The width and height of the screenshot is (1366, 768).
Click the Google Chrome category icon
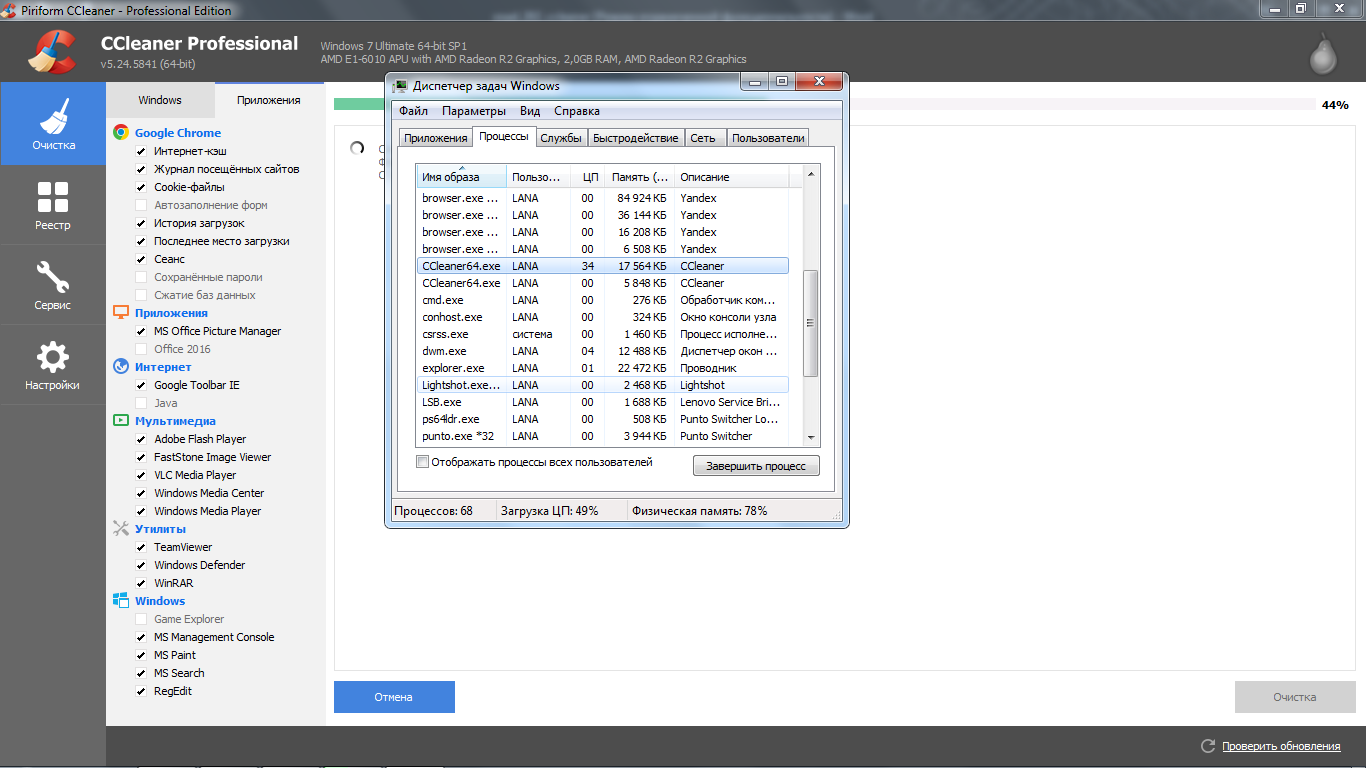coord(120,133)
